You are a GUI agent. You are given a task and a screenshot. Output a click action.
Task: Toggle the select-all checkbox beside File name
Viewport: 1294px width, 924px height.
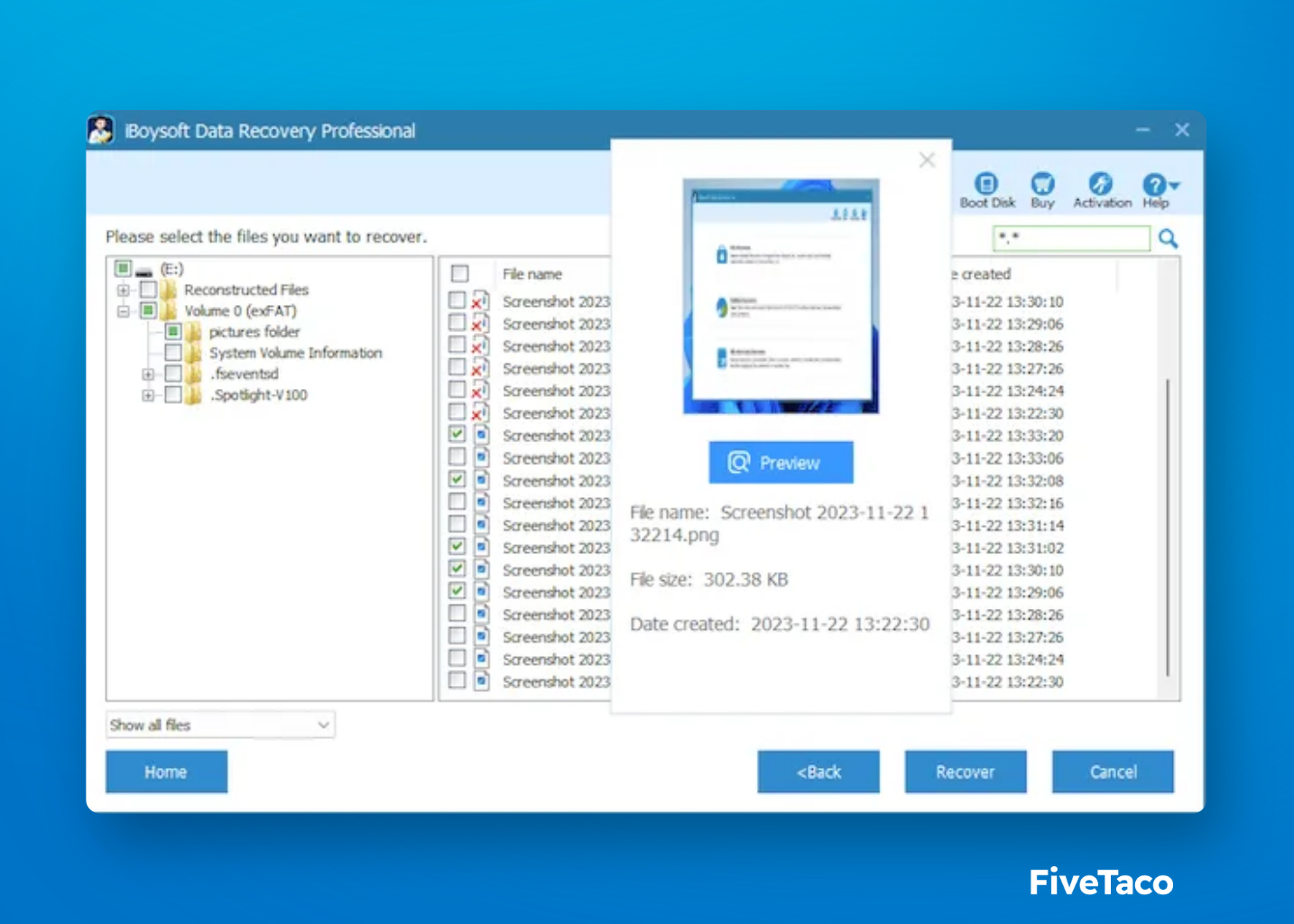[x=459, y=273]
